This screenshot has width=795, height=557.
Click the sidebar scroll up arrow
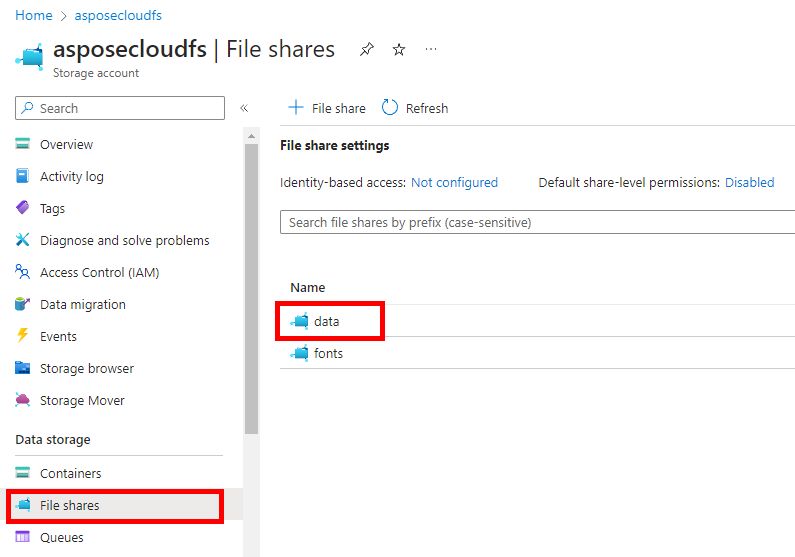click(251, 136)
